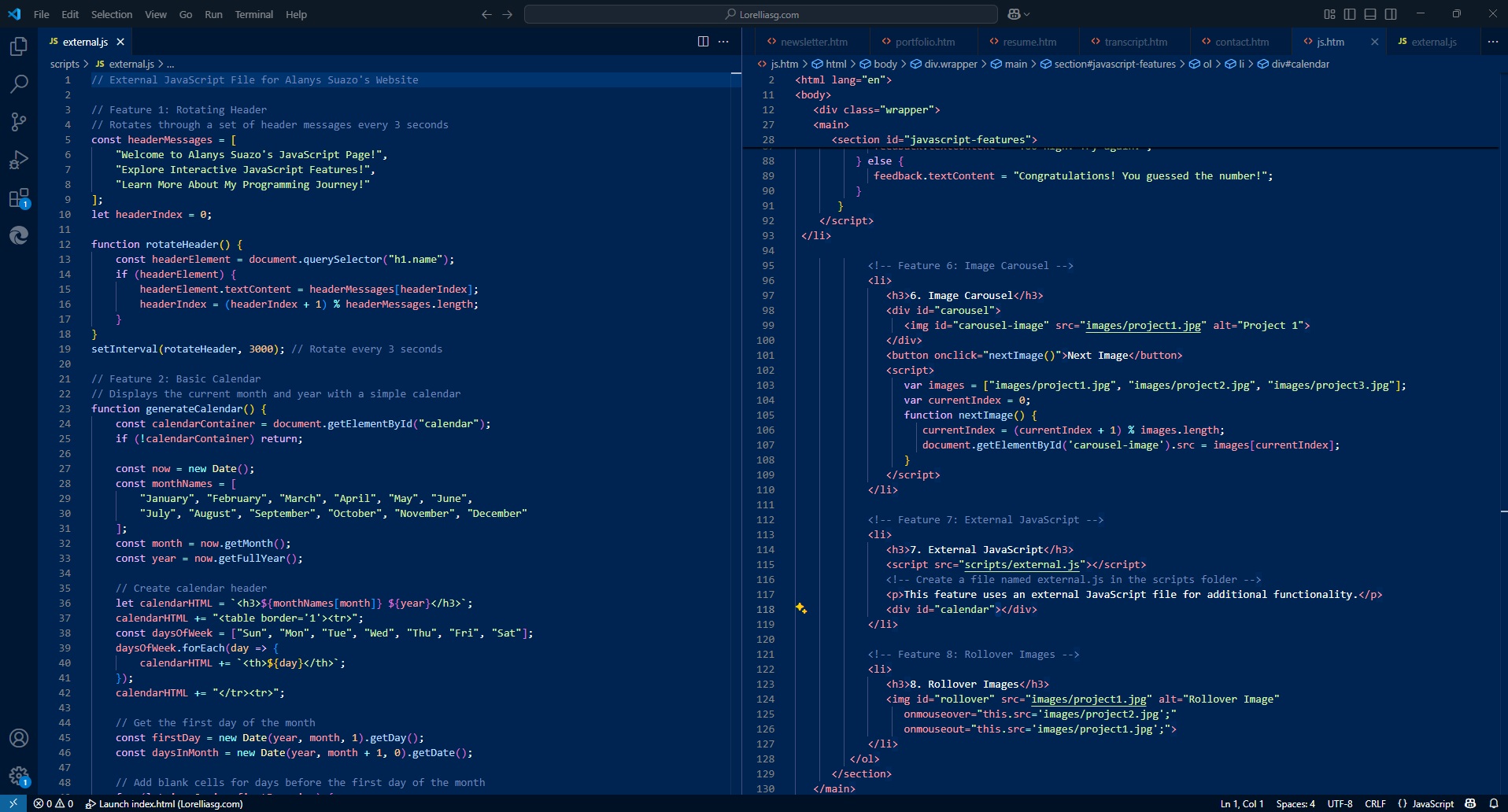Open the Run and Debug view

tap(19, 160)
